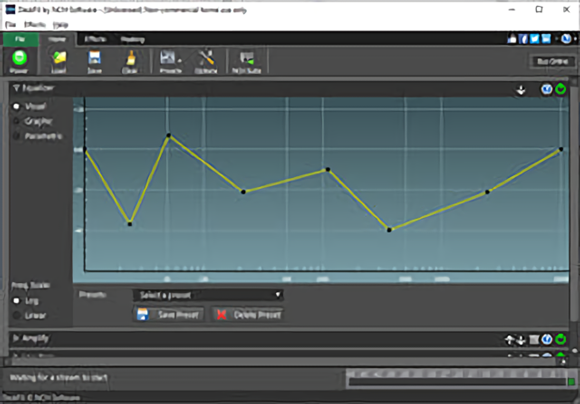Click the highest peak point on EQ curve
580x404 pixels.
pos(169,135)
